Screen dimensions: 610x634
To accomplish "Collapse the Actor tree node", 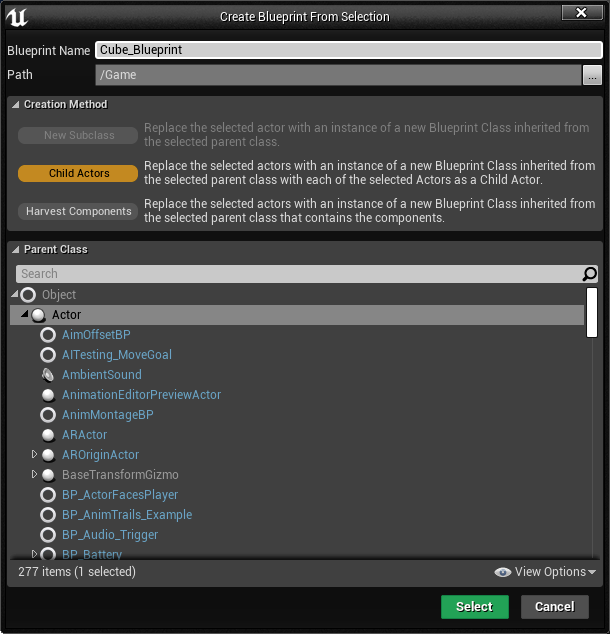I will pyautogui.click(x=25, y=313).
